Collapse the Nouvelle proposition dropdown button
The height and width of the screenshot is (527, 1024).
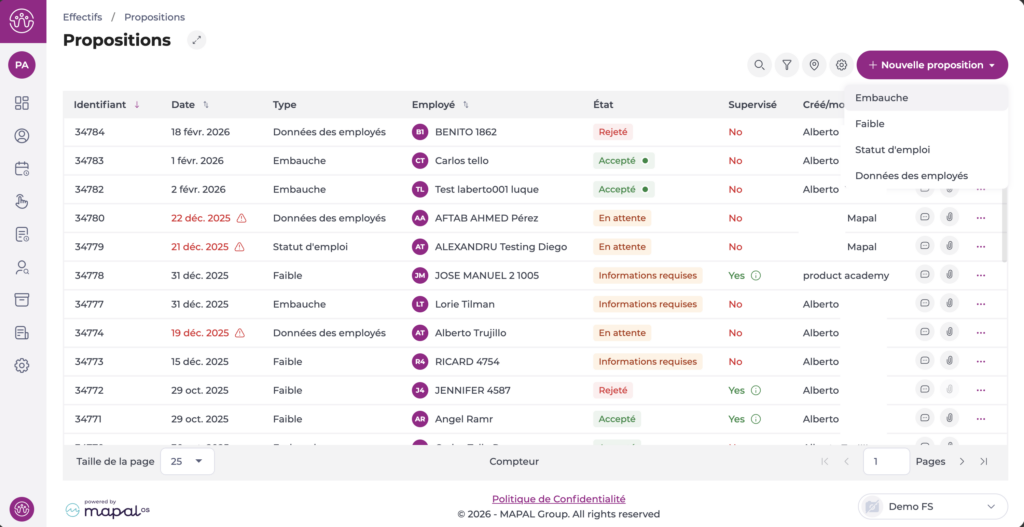pyautogui.click(x=932, y=65)
